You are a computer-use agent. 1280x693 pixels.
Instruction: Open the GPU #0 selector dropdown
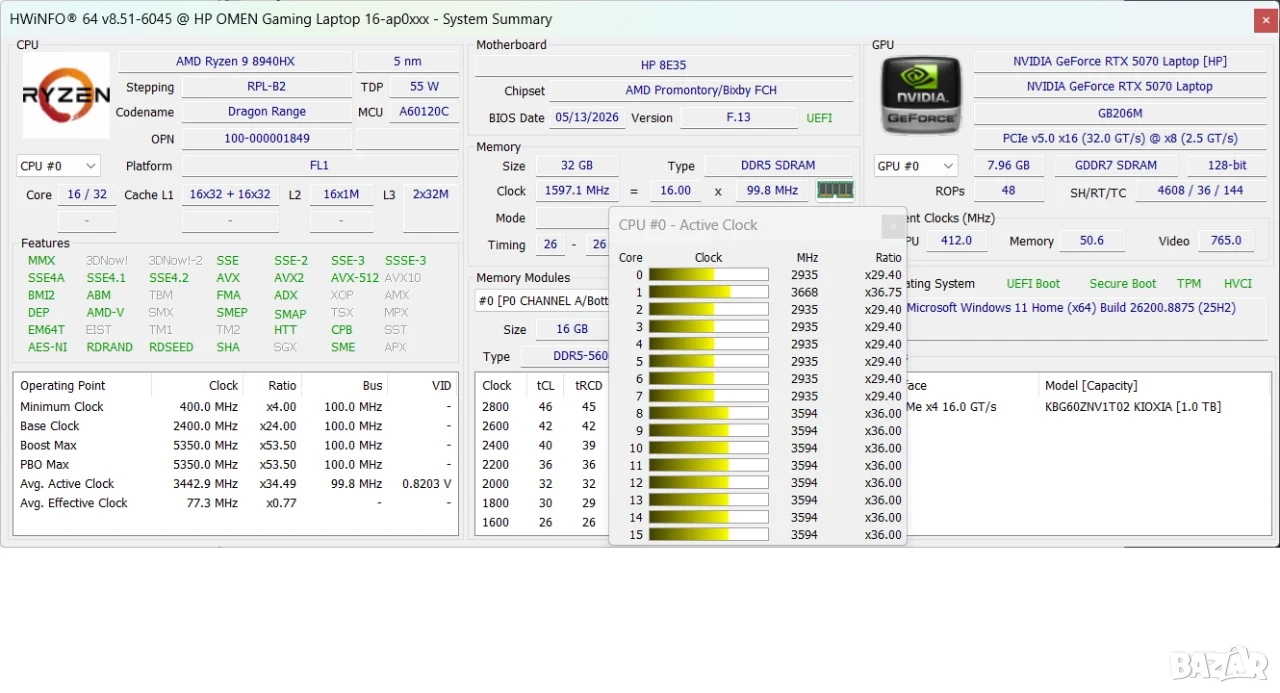[915, 166]
